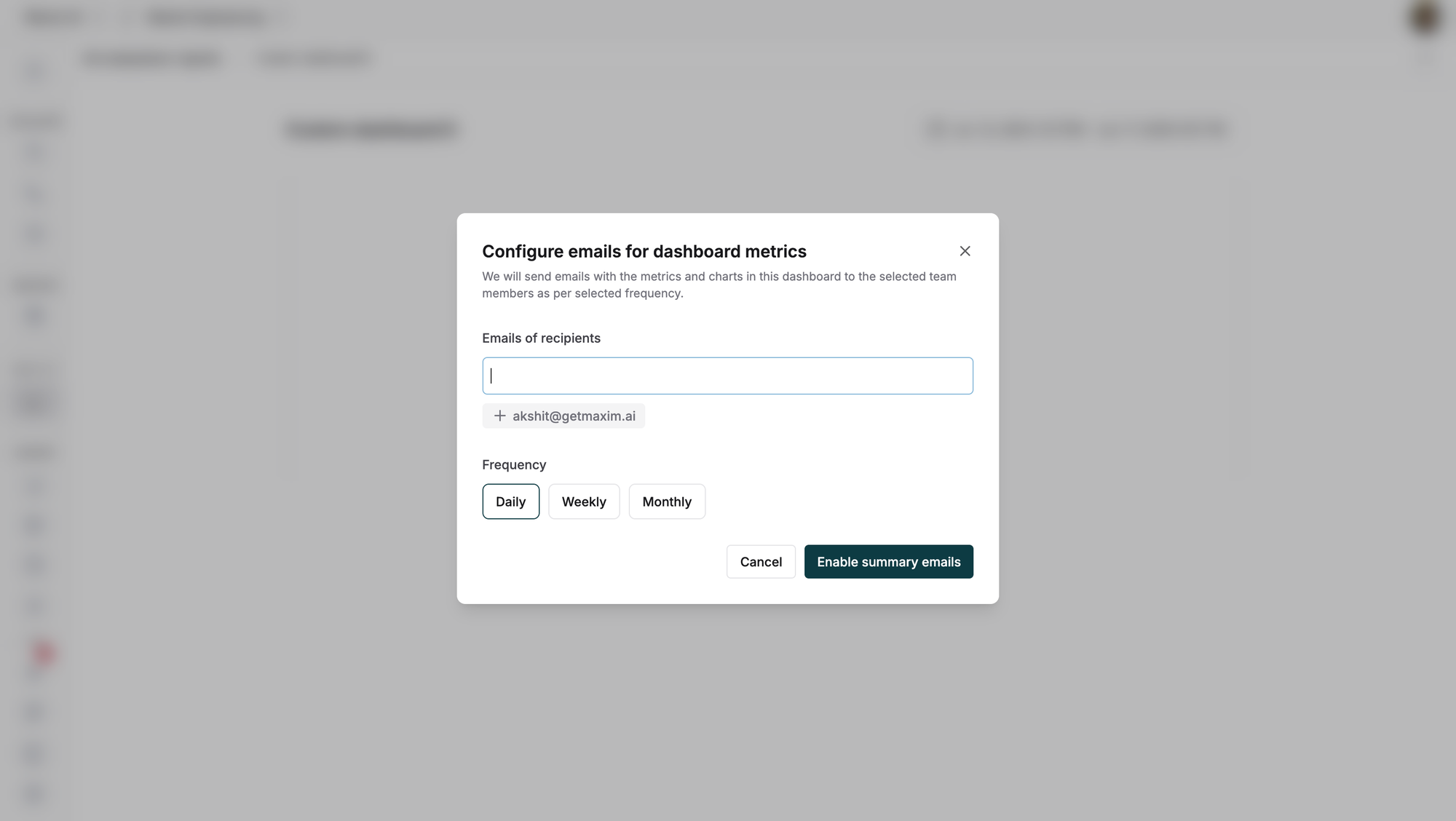The width and height of the screenshot is (1456, 821).
Task: Select the Weekly frequency option
Action: pos(584,501)
